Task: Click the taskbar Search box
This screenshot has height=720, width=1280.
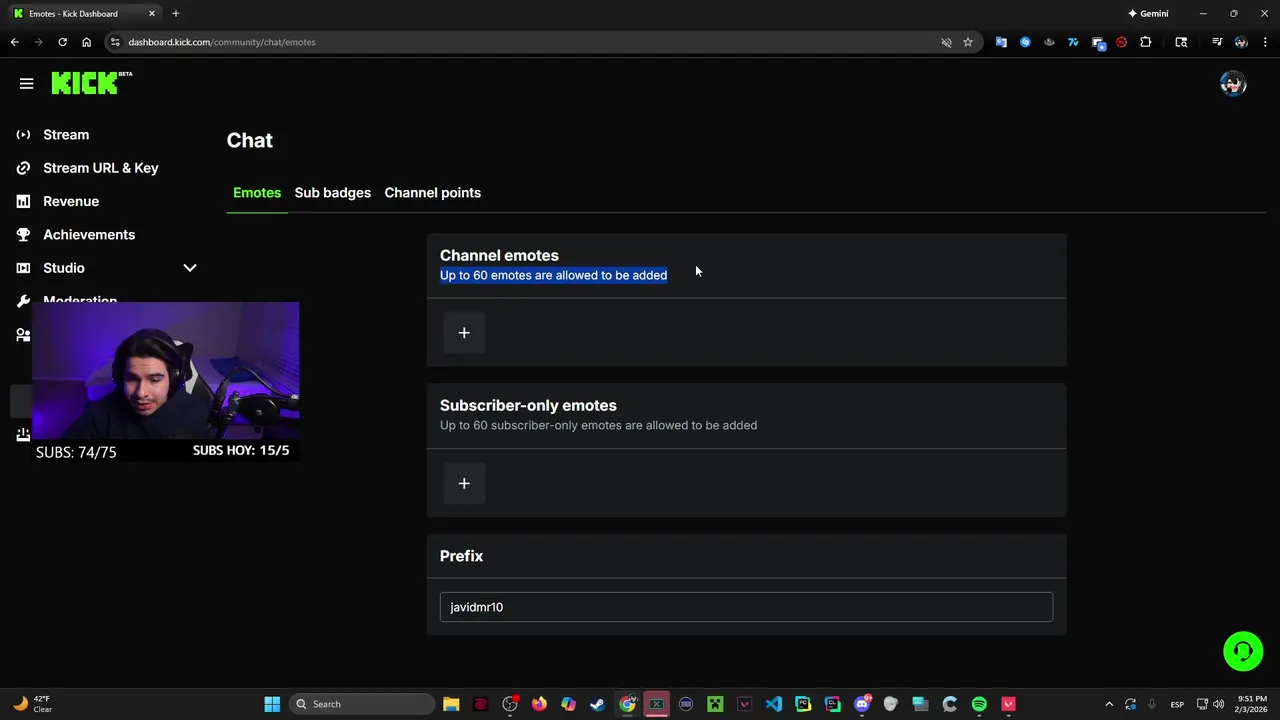Action: click(360, 704)
